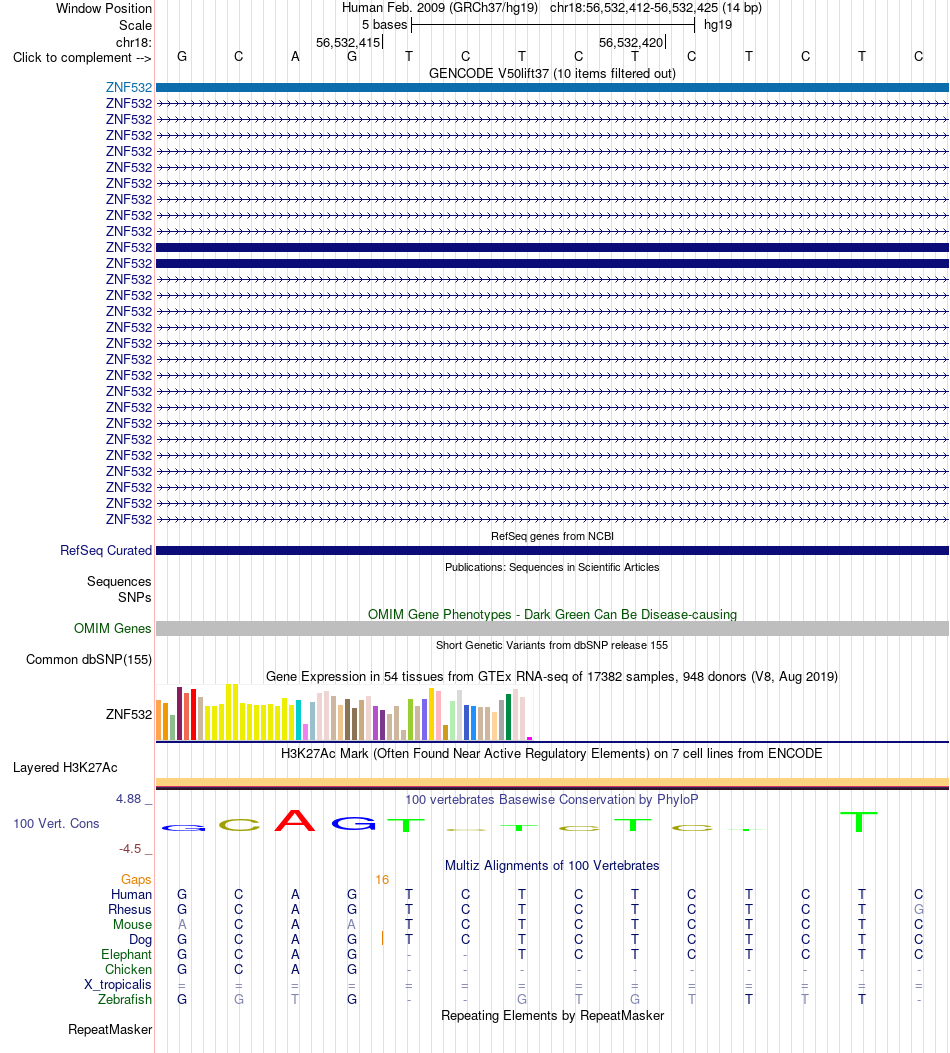950x1053 pixels.
Task: Open 'Short Genetic Variants from dbSNP release 155'
Action: (552, 645)
